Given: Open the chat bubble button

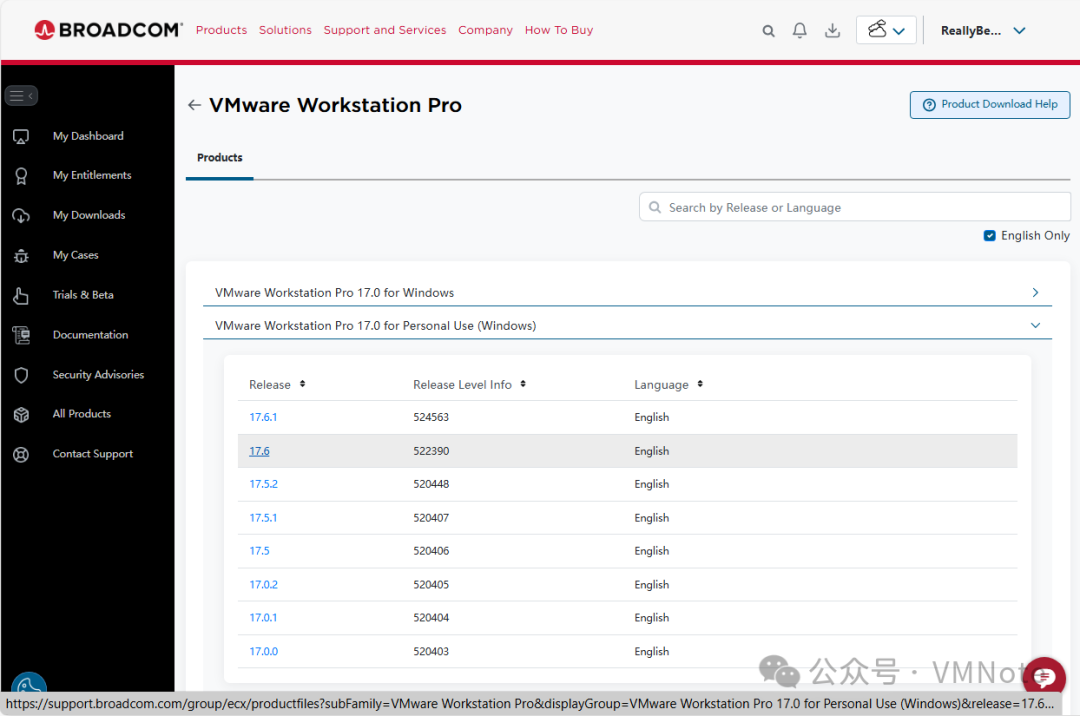Looking at the screenshot, I should pyautogui.click(x=1043, y=677).
